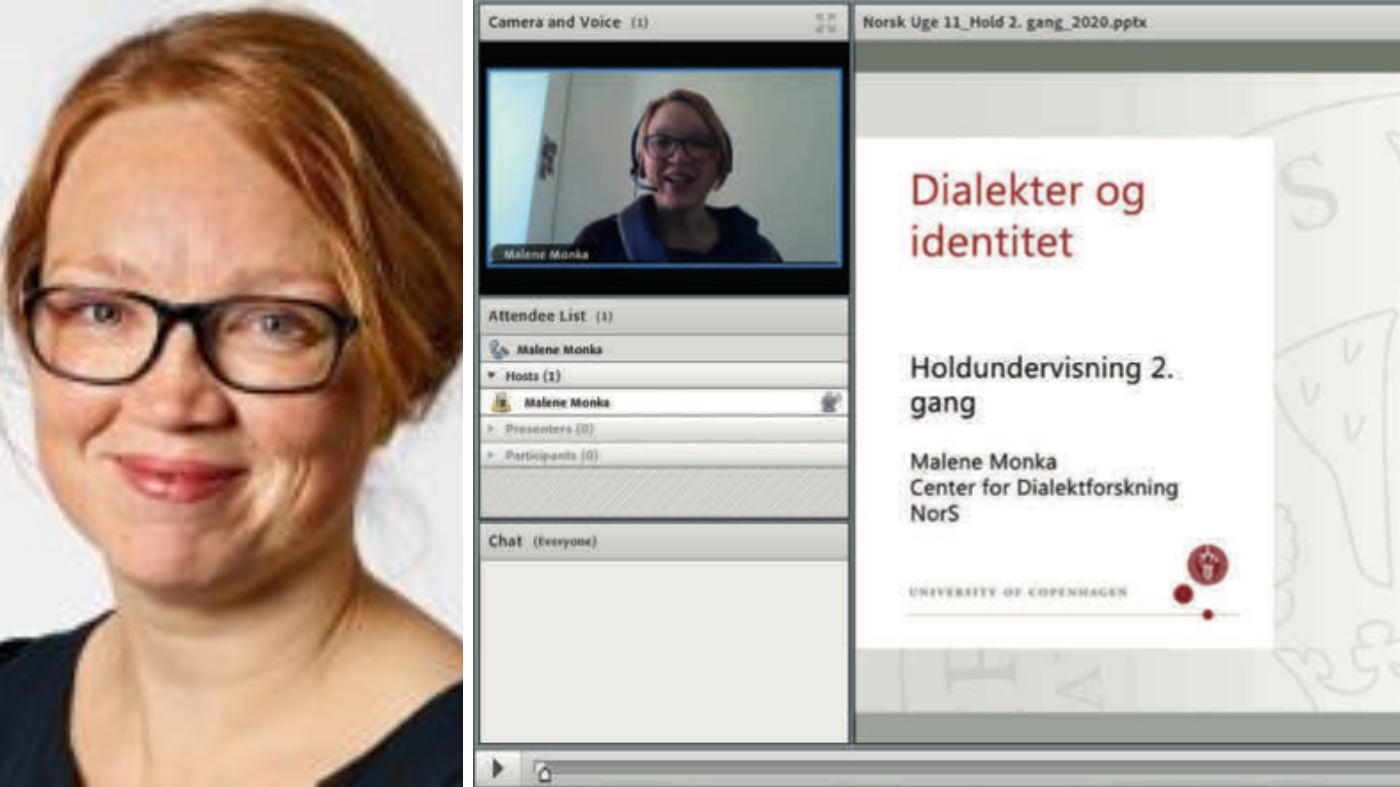Click the Camera and Voice pod title
Viewport: 1400px width, 787px height.
click(554, 22)
